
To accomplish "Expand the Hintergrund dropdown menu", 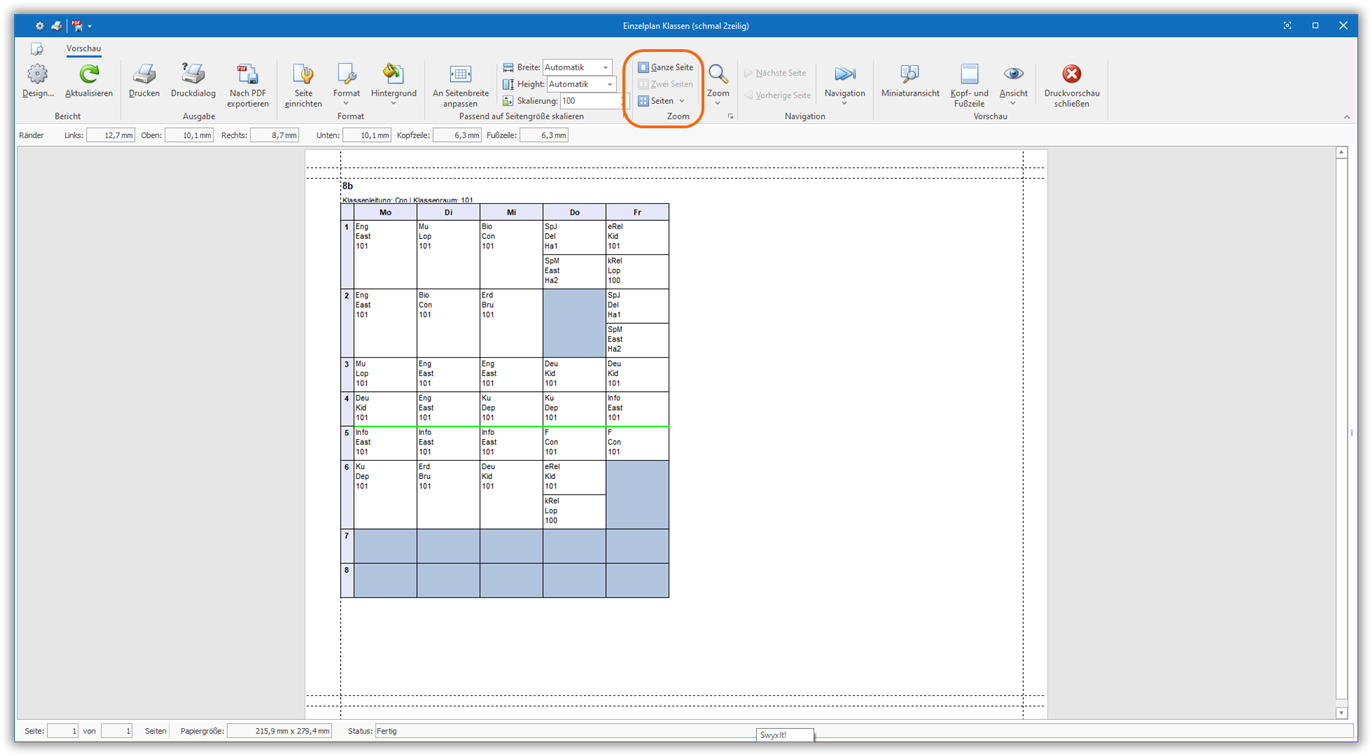I will [x=393, y=85].
